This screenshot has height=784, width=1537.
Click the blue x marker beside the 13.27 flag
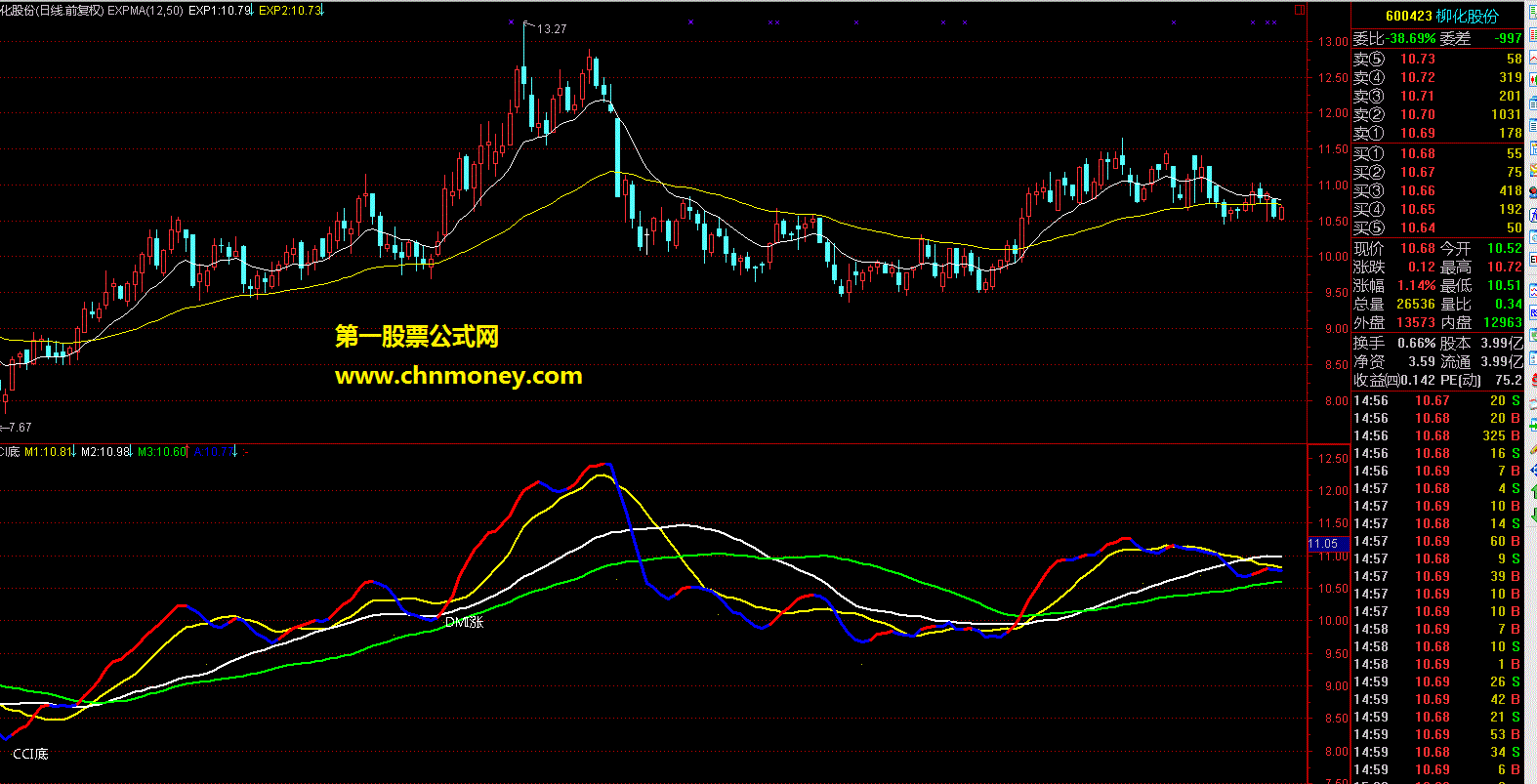pos(511,21)
